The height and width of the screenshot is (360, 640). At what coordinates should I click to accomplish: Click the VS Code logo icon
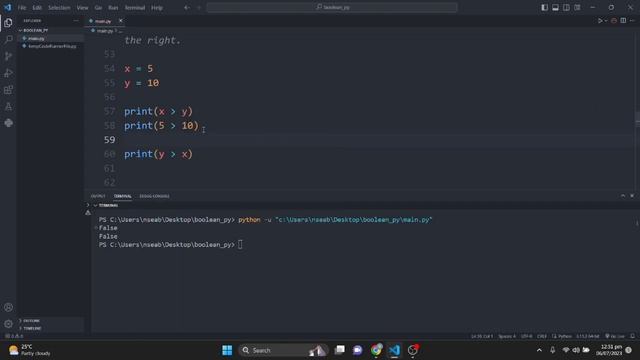click(x=7, y=7)
